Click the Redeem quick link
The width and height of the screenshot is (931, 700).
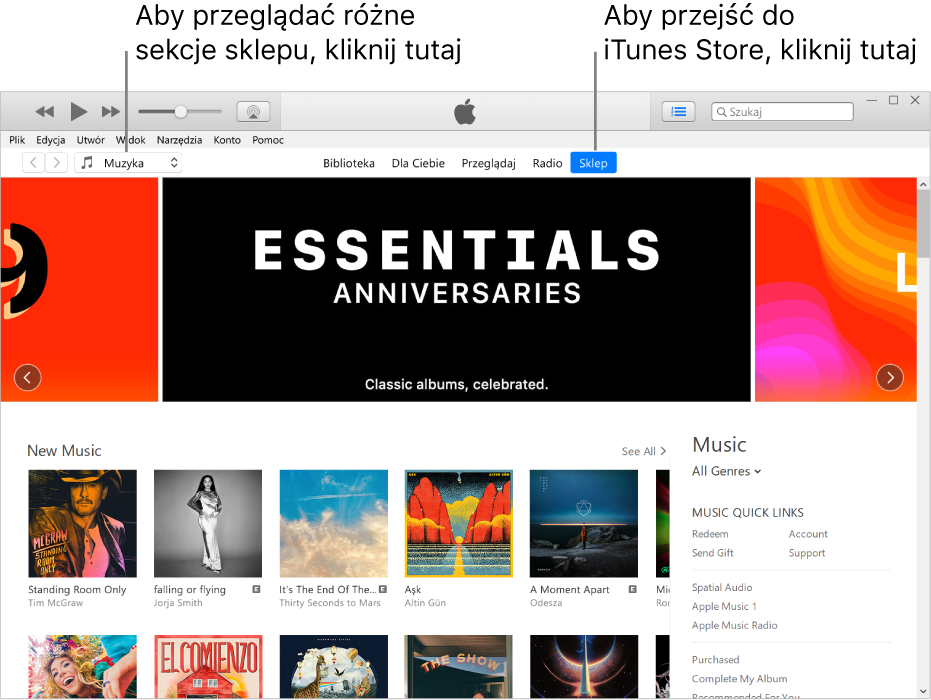710,534
